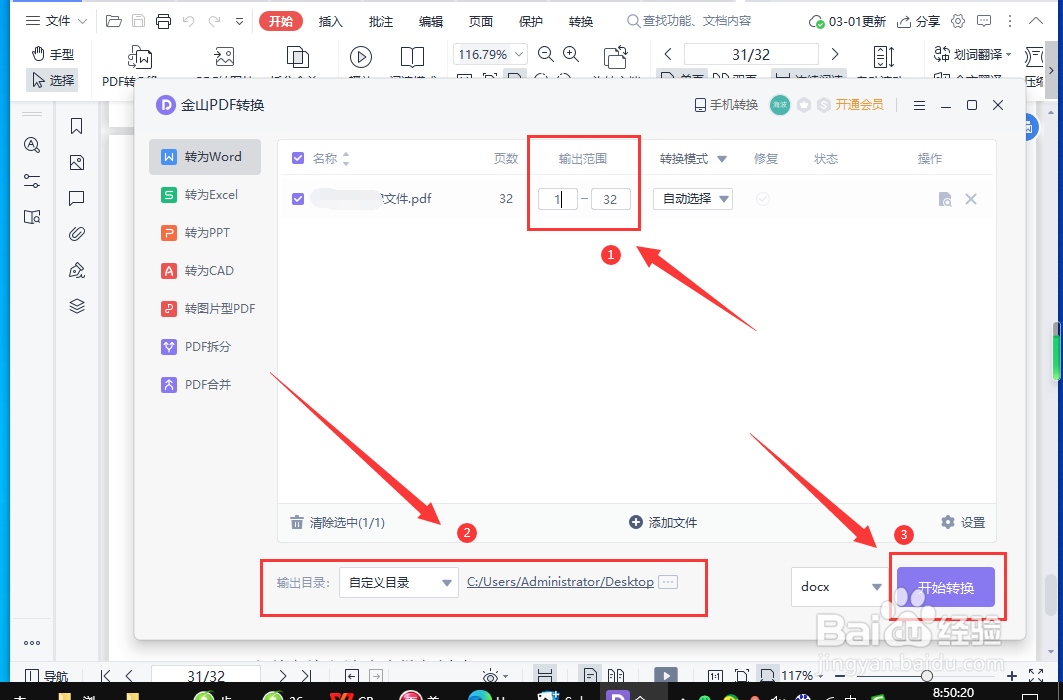This screenshot has height=700, width=1063.
Task: Click the reading mode book icon
Action: (412, 58)
